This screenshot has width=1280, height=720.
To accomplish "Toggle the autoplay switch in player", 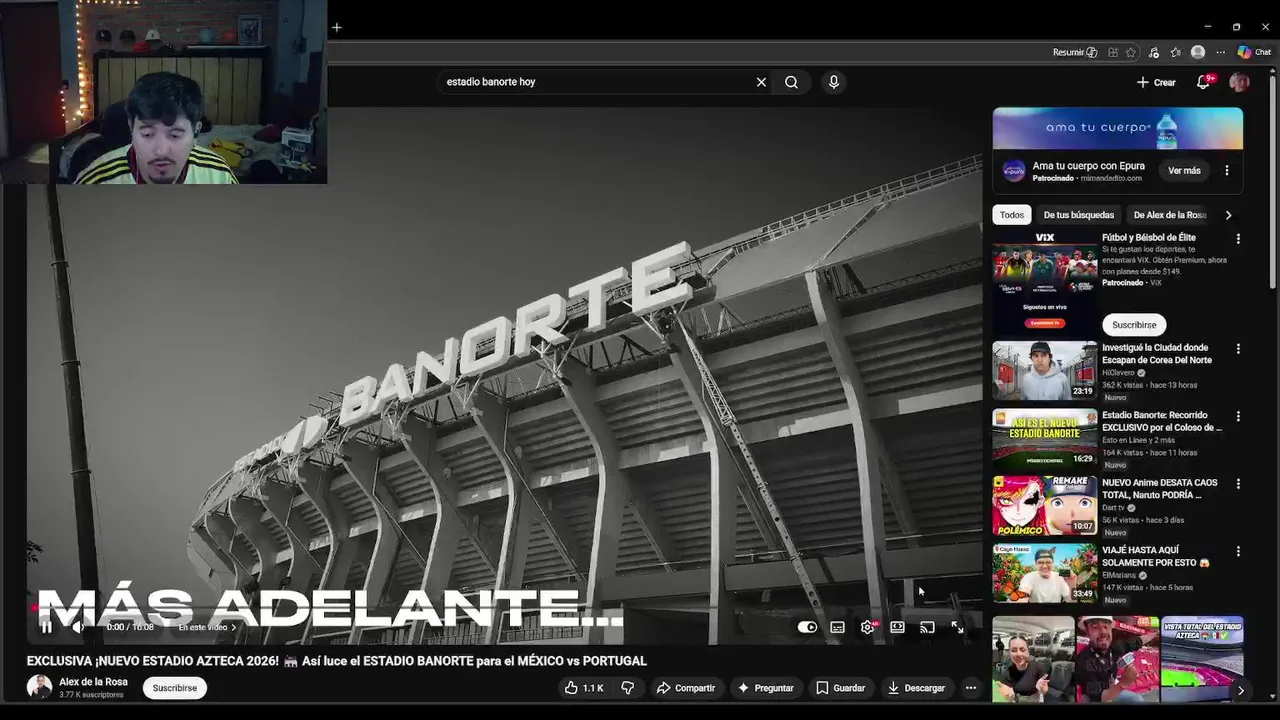I will (x=807, y=627).
